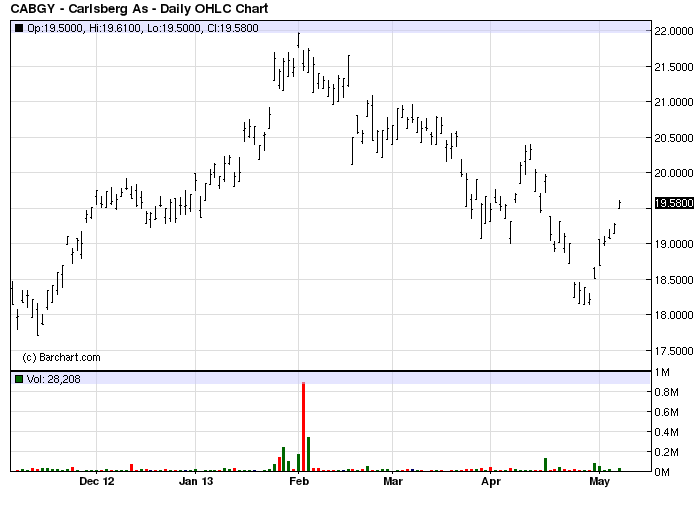Click the 'May' date axis label
The width and height of the screenshot is (700, 512).
coord(599,481)
